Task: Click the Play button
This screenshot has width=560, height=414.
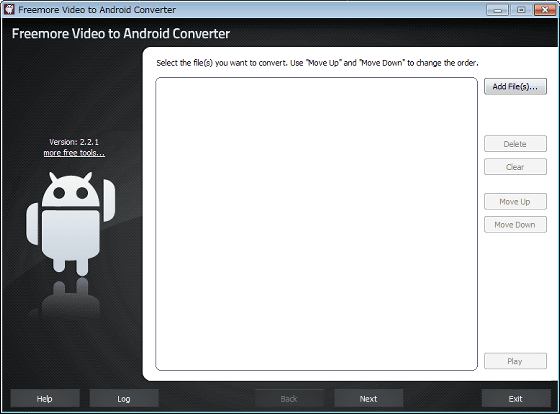Action: (x=515, y=361)
